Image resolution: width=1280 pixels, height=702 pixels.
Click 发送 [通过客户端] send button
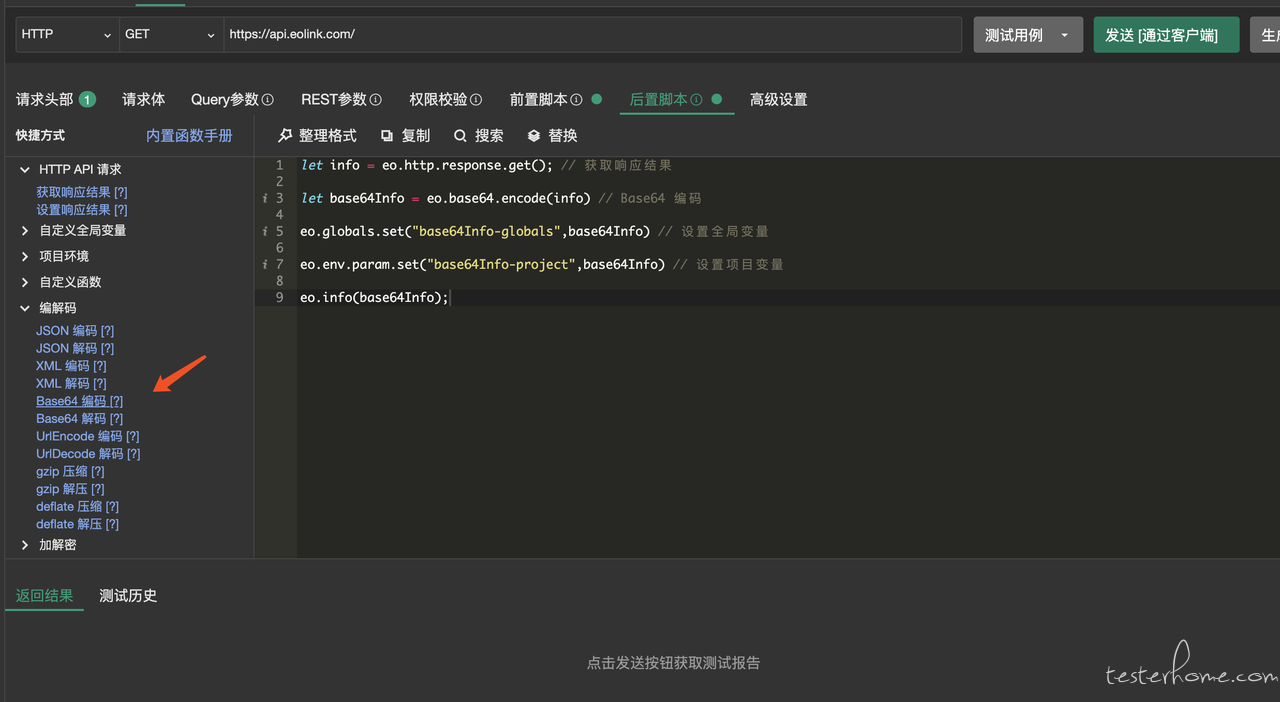coord(1166,35)
